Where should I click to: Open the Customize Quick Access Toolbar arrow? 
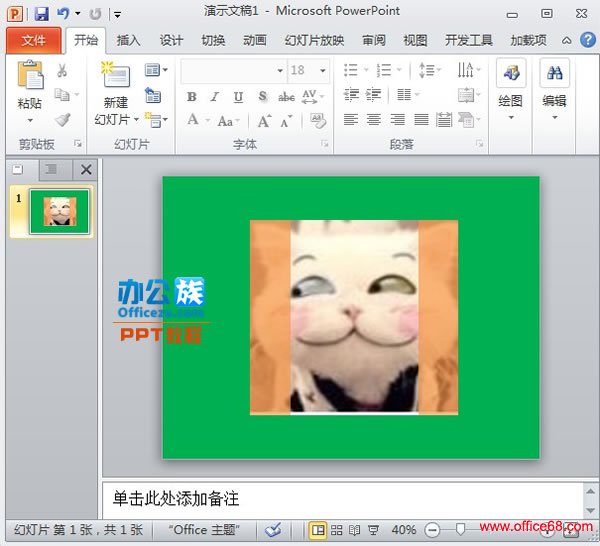click(x=117, y=15)
